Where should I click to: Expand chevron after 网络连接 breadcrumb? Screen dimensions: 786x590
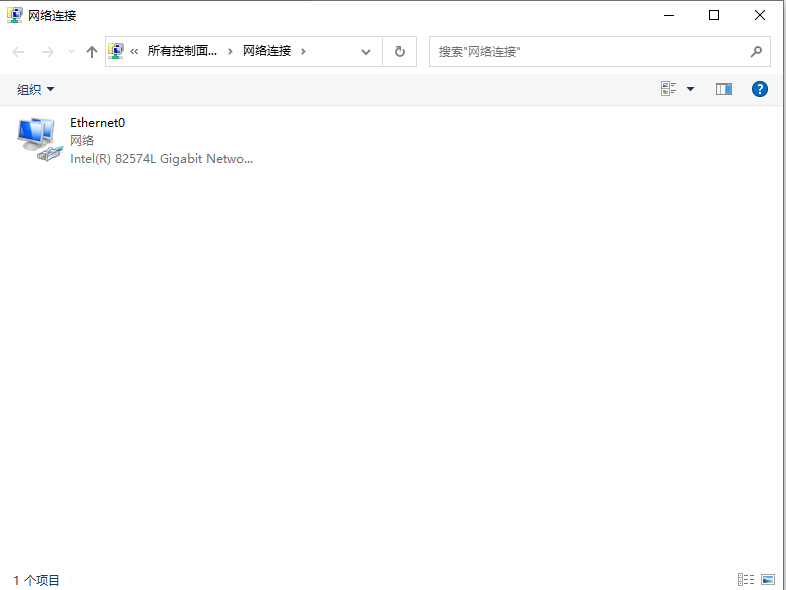point(303,51)
